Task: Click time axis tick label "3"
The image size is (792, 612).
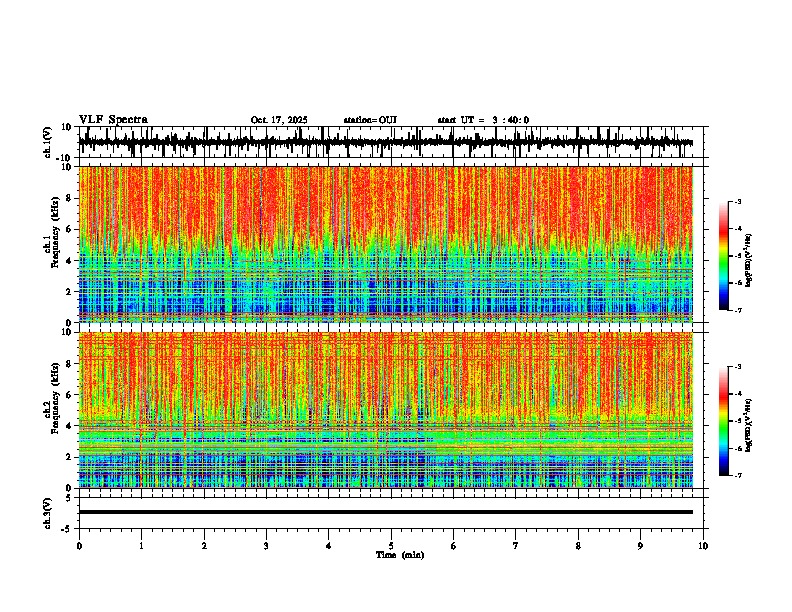Action: (x=266, y=546)
